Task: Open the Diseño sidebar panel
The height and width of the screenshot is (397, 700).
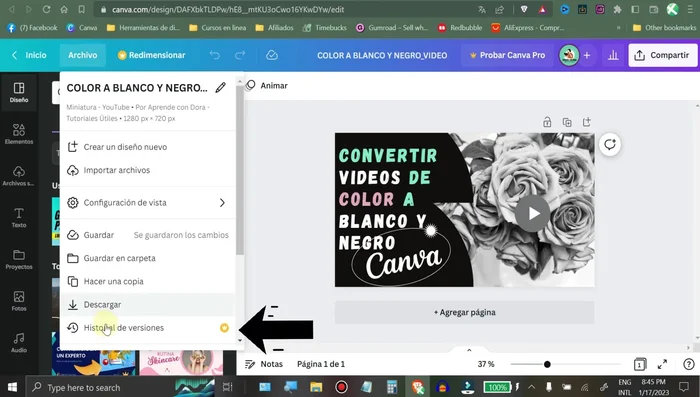Action: click(x=19, y=92)
